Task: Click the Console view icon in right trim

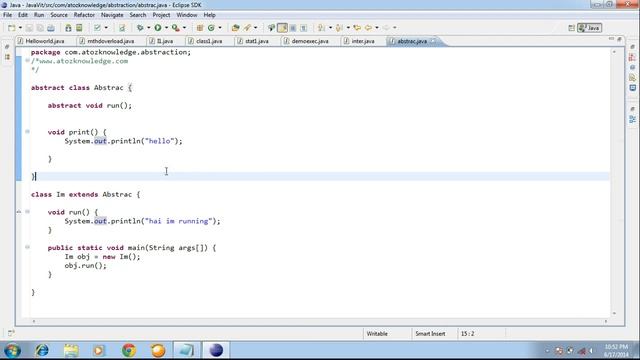Action: 633,88
